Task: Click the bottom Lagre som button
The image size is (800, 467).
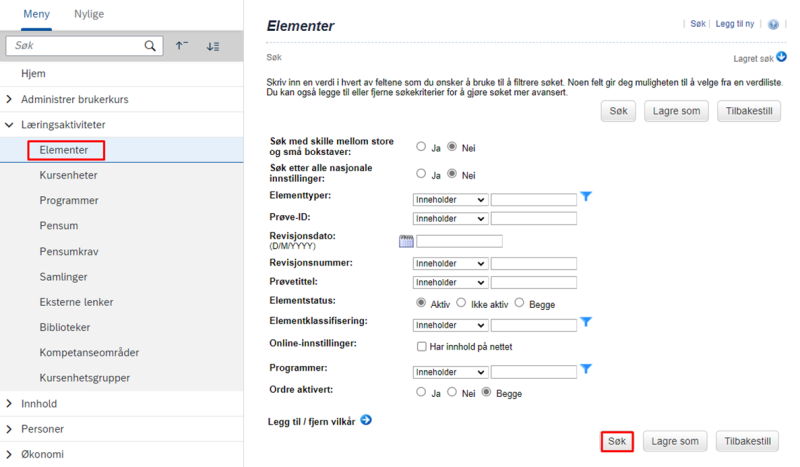Action: coord(675,441)
